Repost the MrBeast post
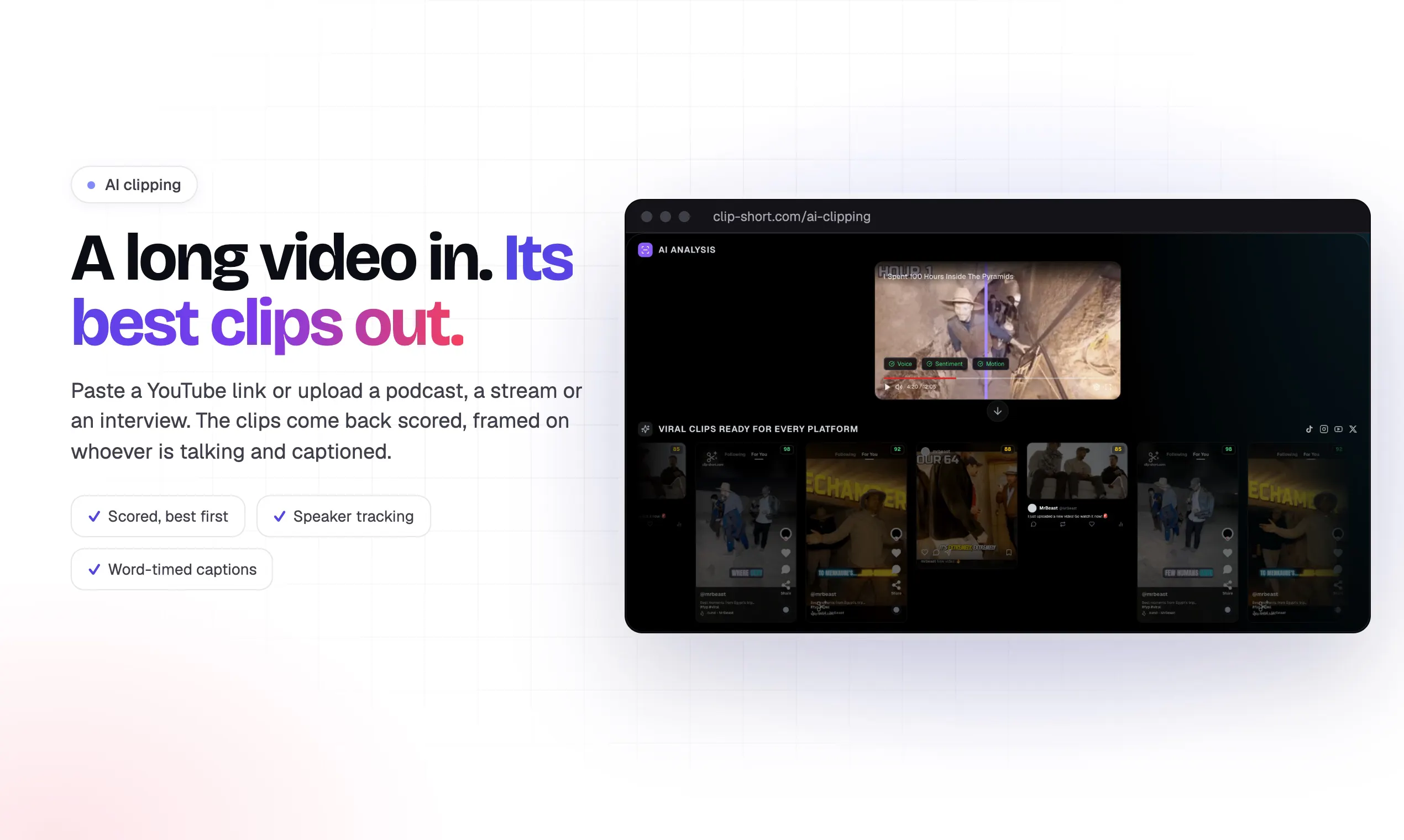This screenshot has height=840, width=1404. [1062, 524]
